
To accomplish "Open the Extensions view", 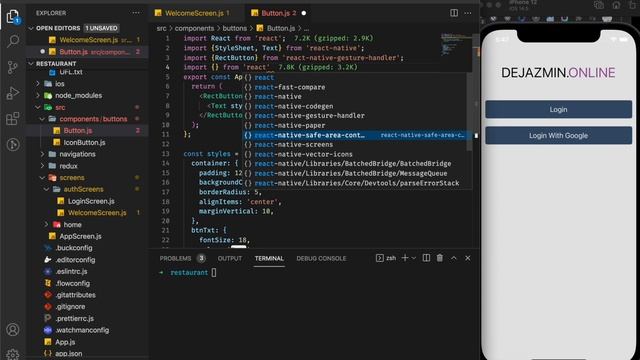I will click(x=13, y=119).
